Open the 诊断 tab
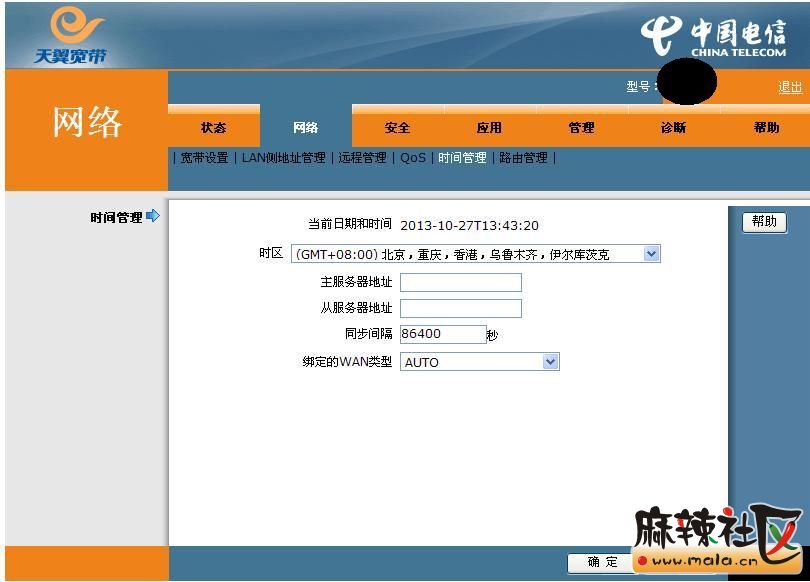 pyautogui.click(x=673, y=128)
